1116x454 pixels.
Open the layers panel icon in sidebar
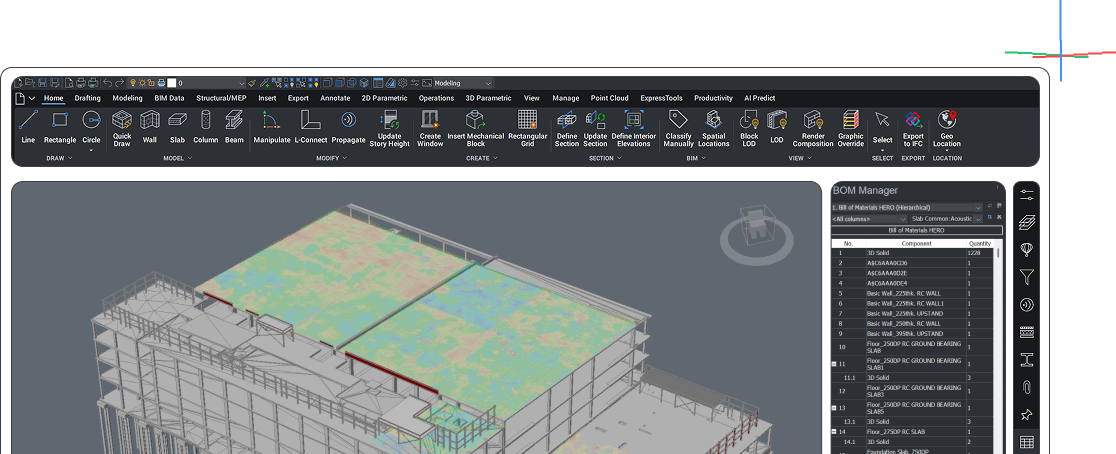coord(1026,222)
